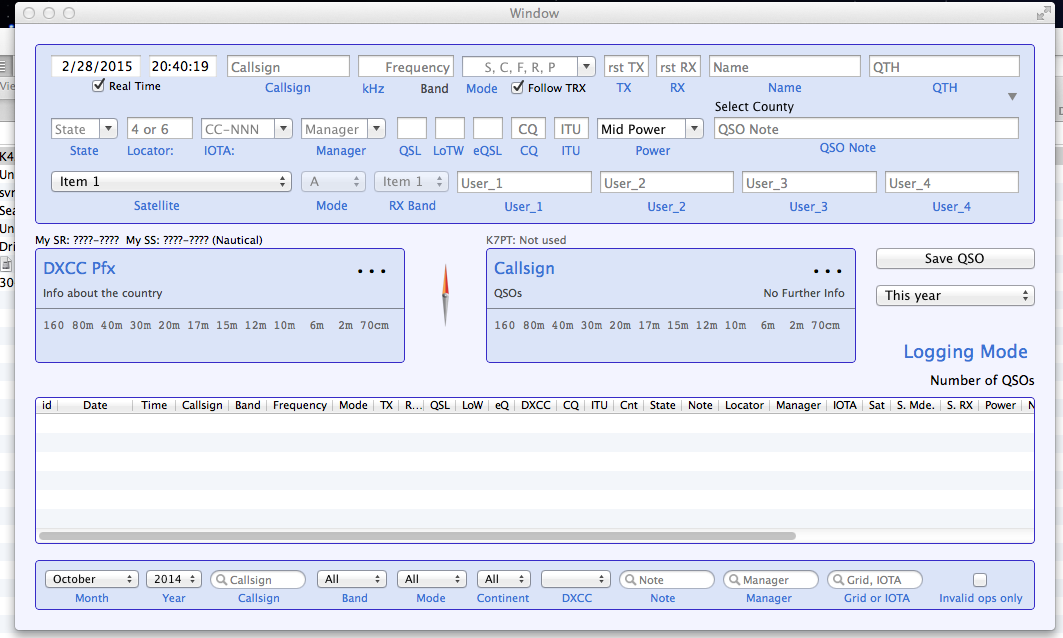Open the DXCC Pfx three-dots menu
This screenshot has height=638, width=1063.
pos(372,271)
